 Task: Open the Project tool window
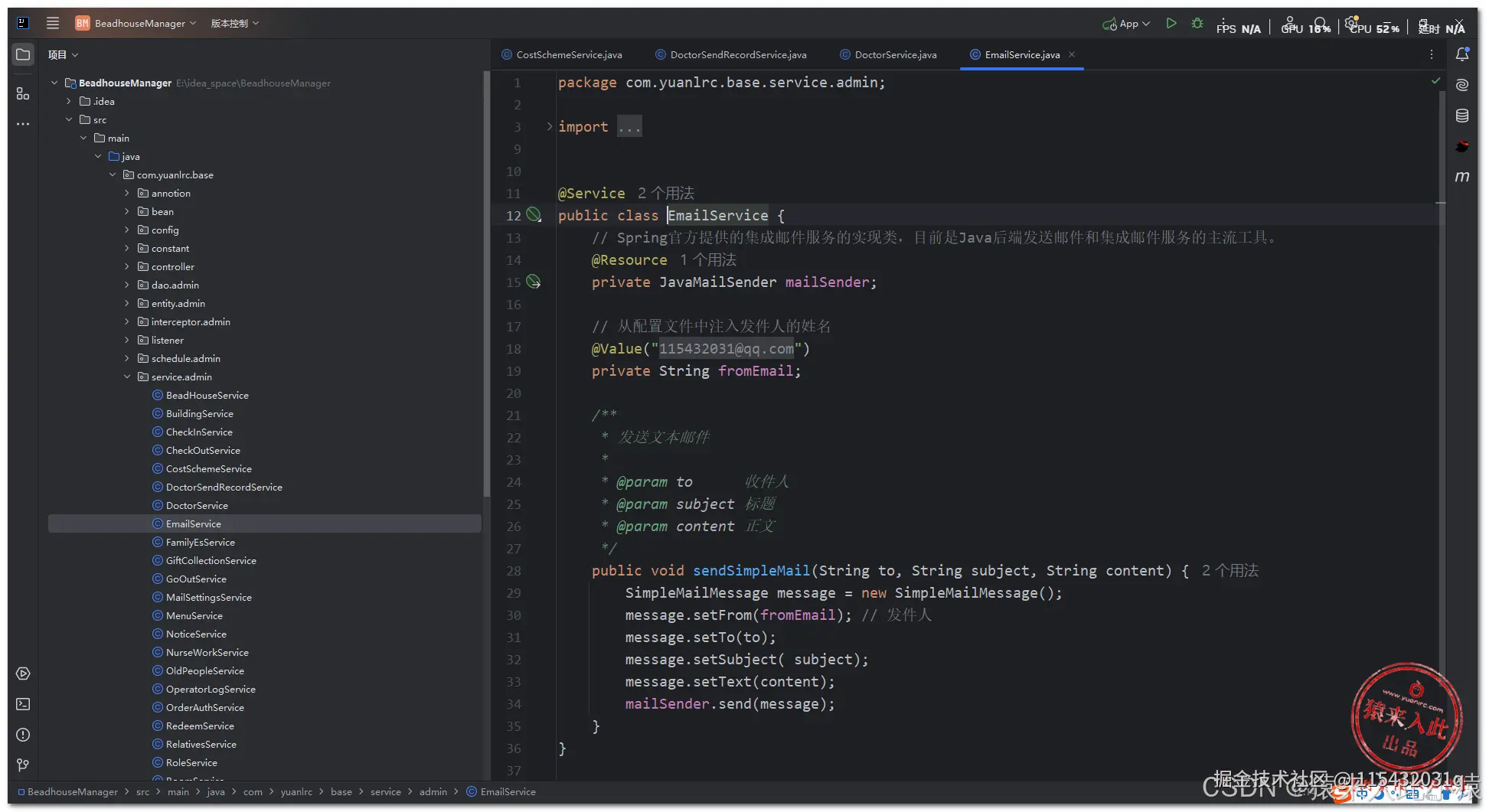(x=23, y=54)
